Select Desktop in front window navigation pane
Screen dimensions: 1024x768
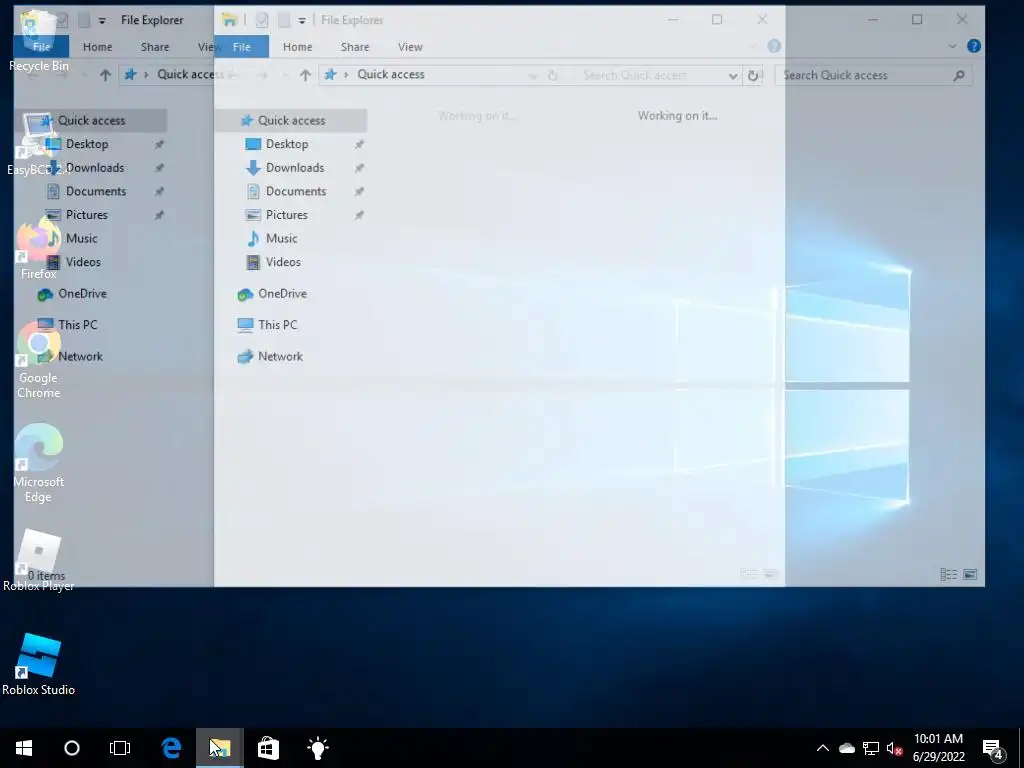287,144
